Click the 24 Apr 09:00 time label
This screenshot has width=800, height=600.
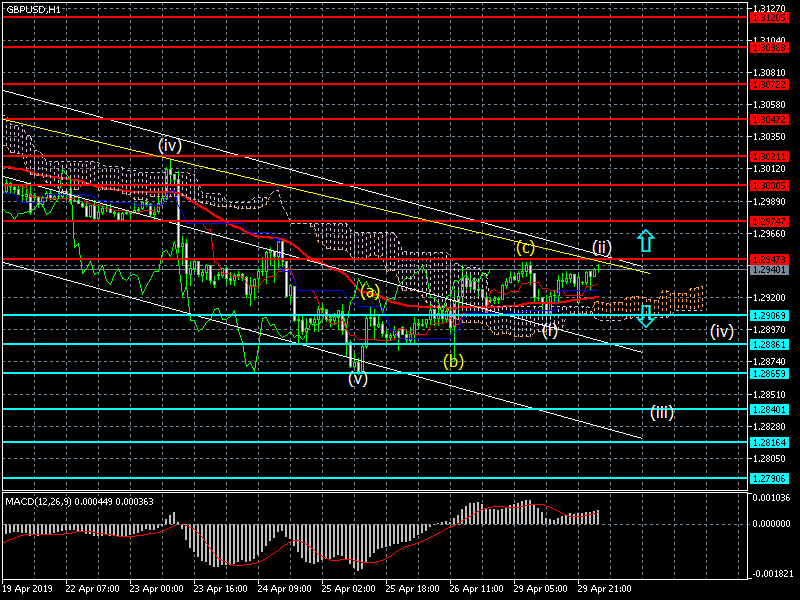[x=285, y=589]
